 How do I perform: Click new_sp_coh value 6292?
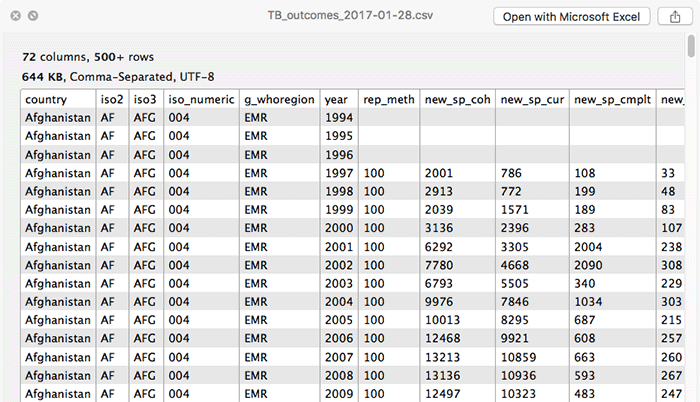(x=439, y=247)
